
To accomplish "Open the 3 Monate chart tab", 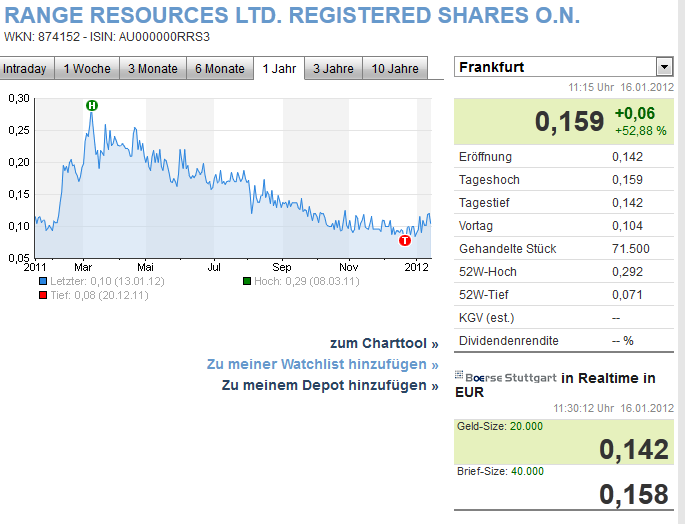I will coord(153,69).
